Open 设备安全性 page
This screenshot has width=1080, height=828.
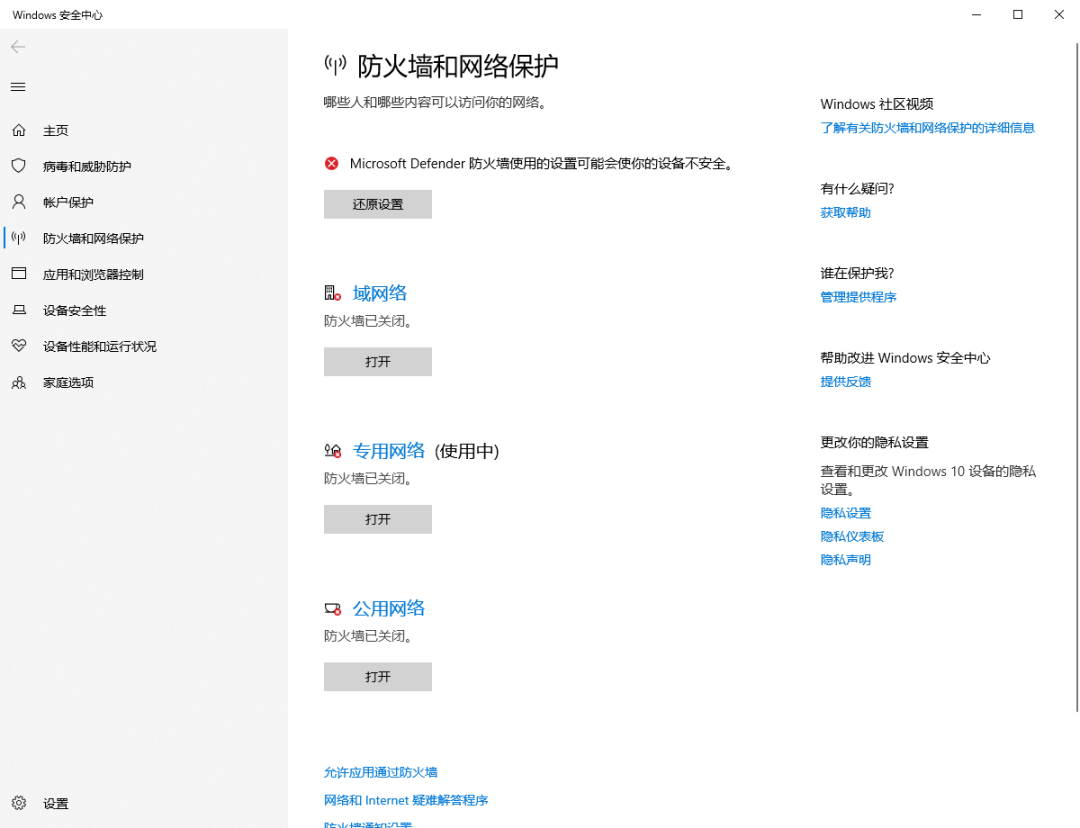tap(74, 310)
